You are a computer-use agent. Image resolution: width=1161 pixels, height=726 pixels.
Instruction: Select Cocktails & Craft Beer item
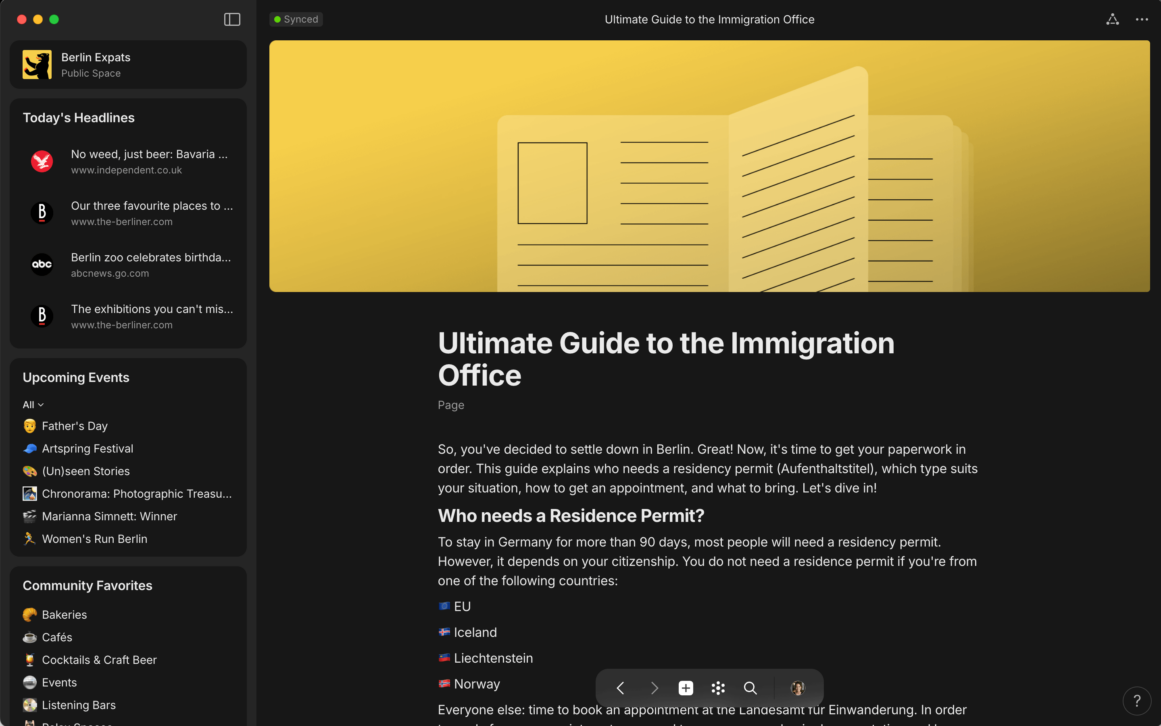[99, 660]
